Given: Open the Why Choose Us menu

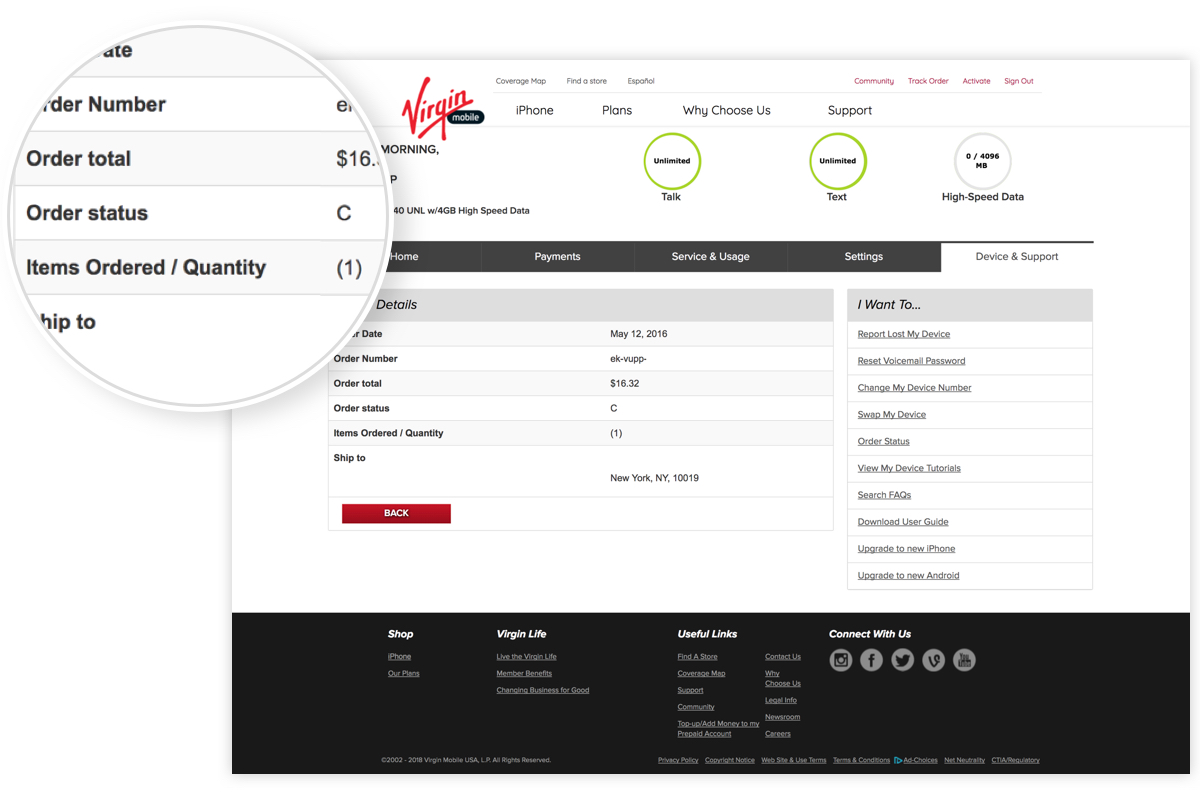Looking at the screenshot, I should tap(727, 110).
